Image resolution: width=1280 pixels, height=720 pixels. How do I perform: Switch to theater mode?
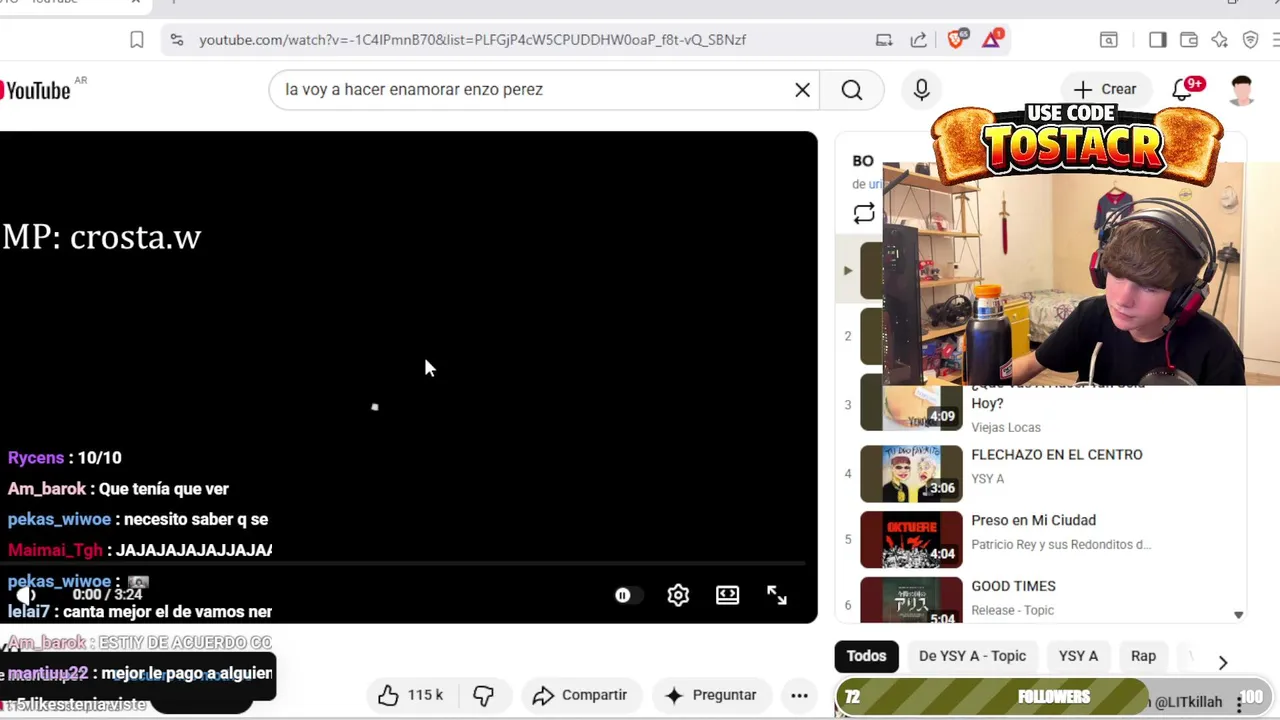click(x=728, y=595)
